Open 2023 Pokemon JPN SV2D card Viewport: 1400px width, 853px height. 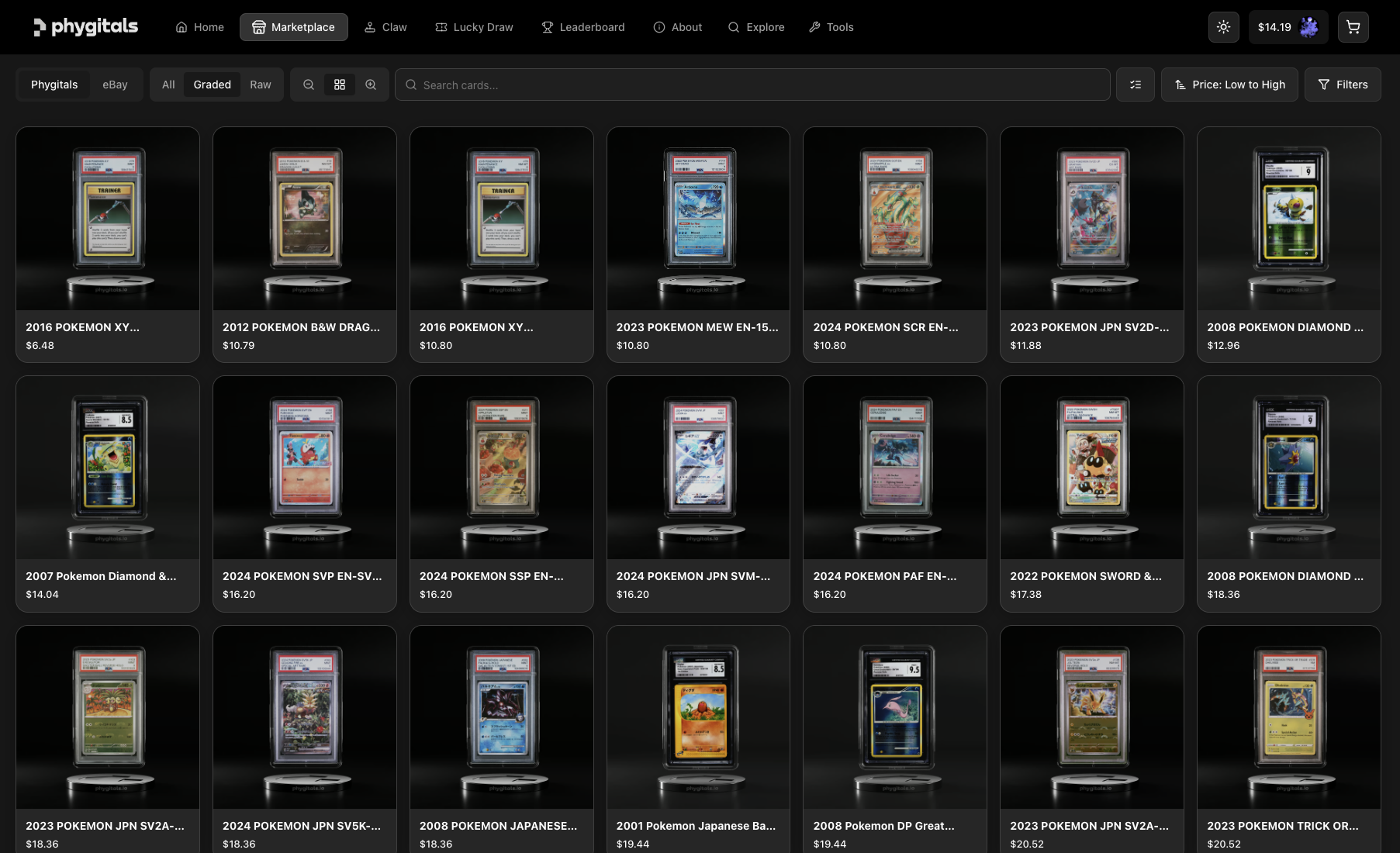point(1092,244)
